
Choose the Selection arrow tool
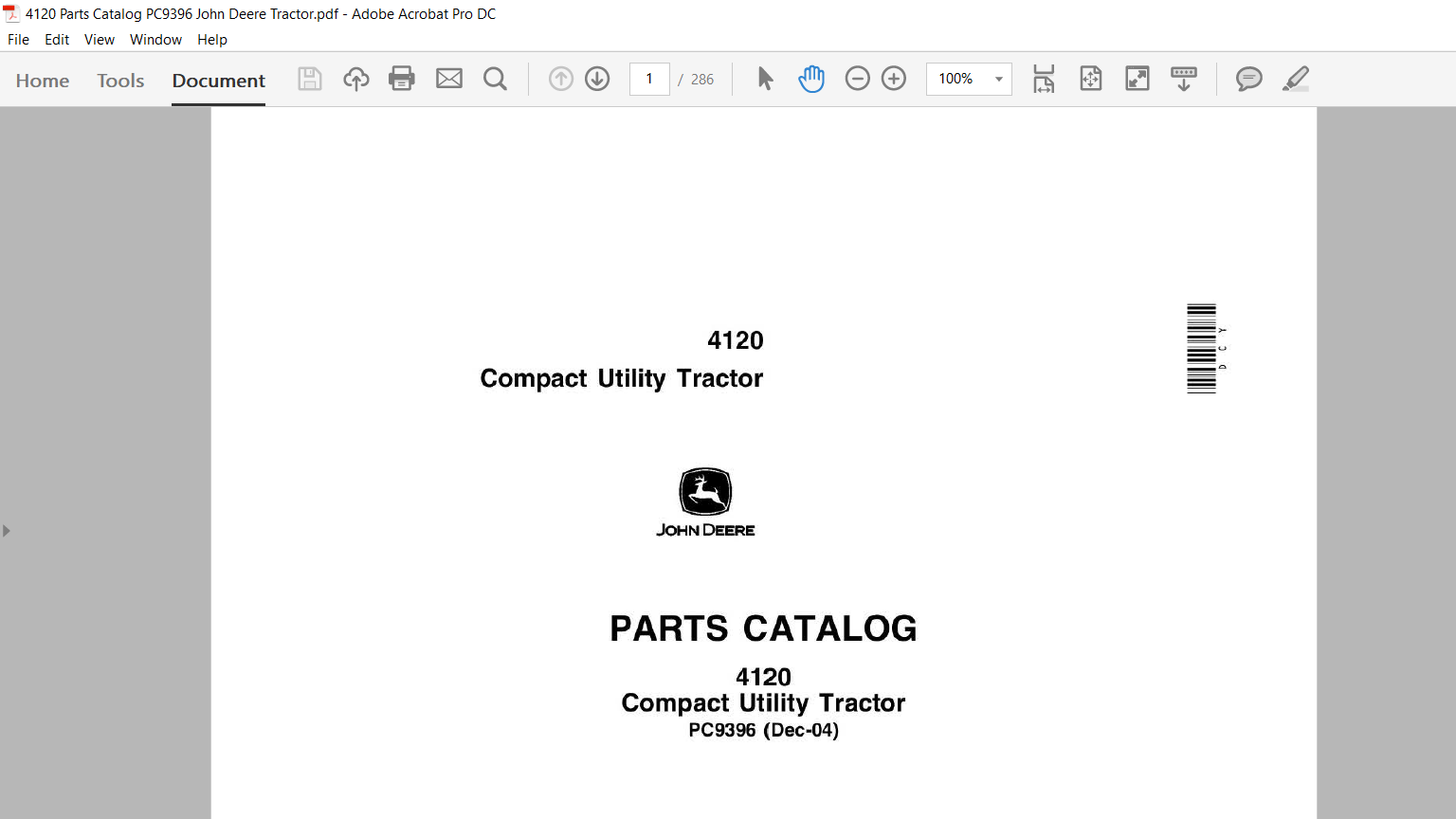[766, 79]
